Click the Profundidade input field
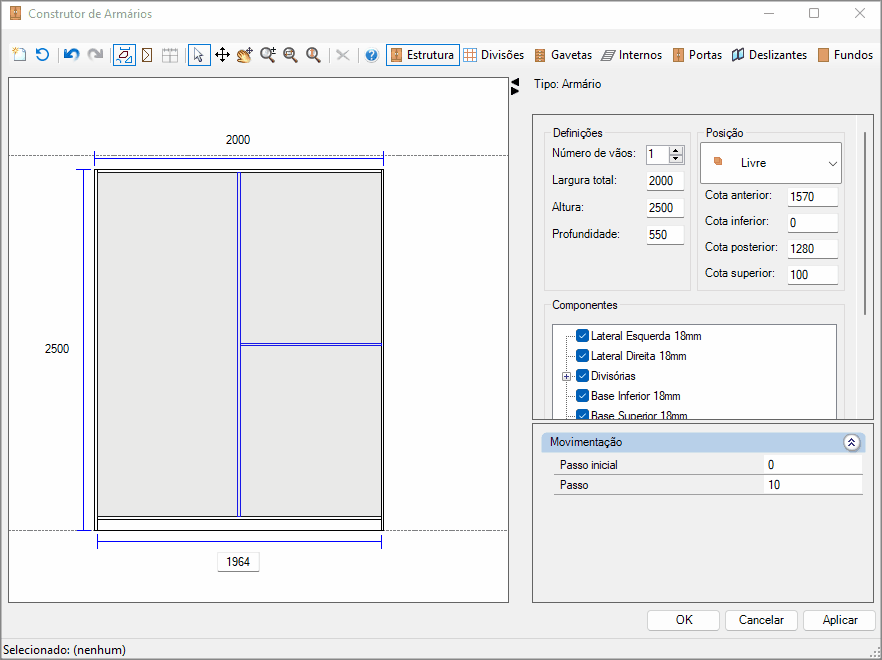The image size is (882, 660). [665, 235]
